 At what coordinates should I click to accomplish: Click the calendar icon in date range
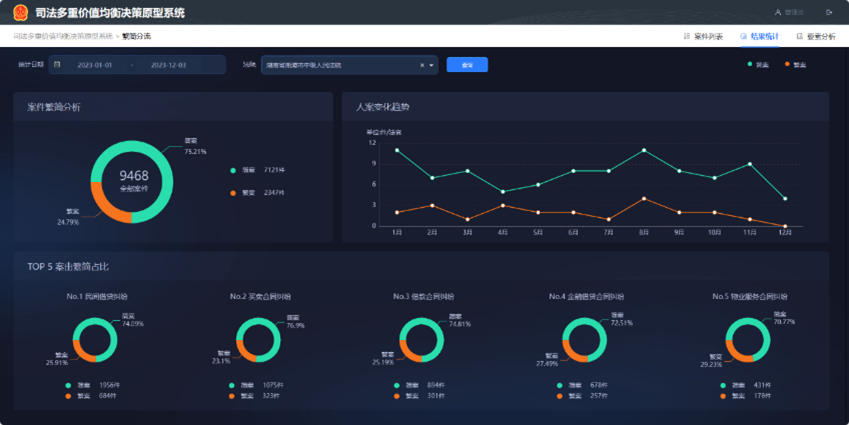coord(57,65)
